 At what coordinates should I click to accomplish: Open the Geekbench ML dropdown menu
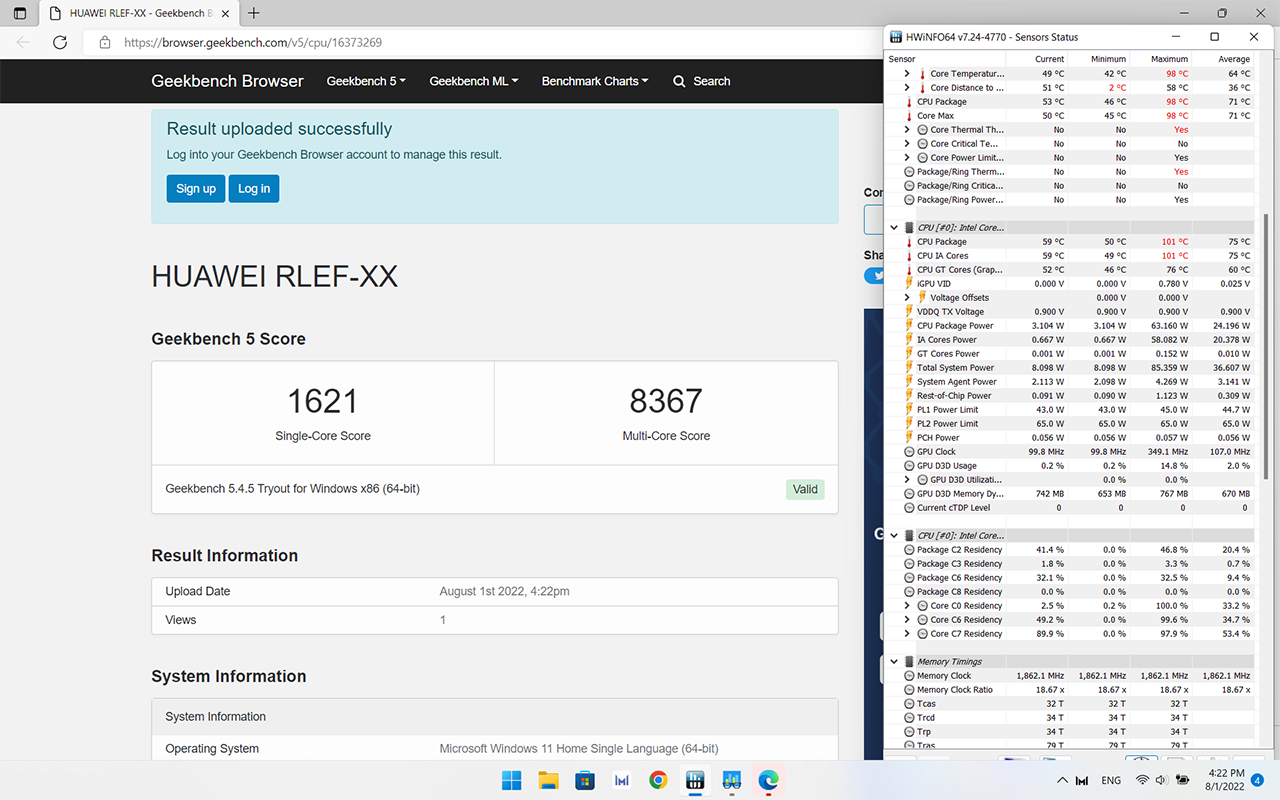click(474, 81)
